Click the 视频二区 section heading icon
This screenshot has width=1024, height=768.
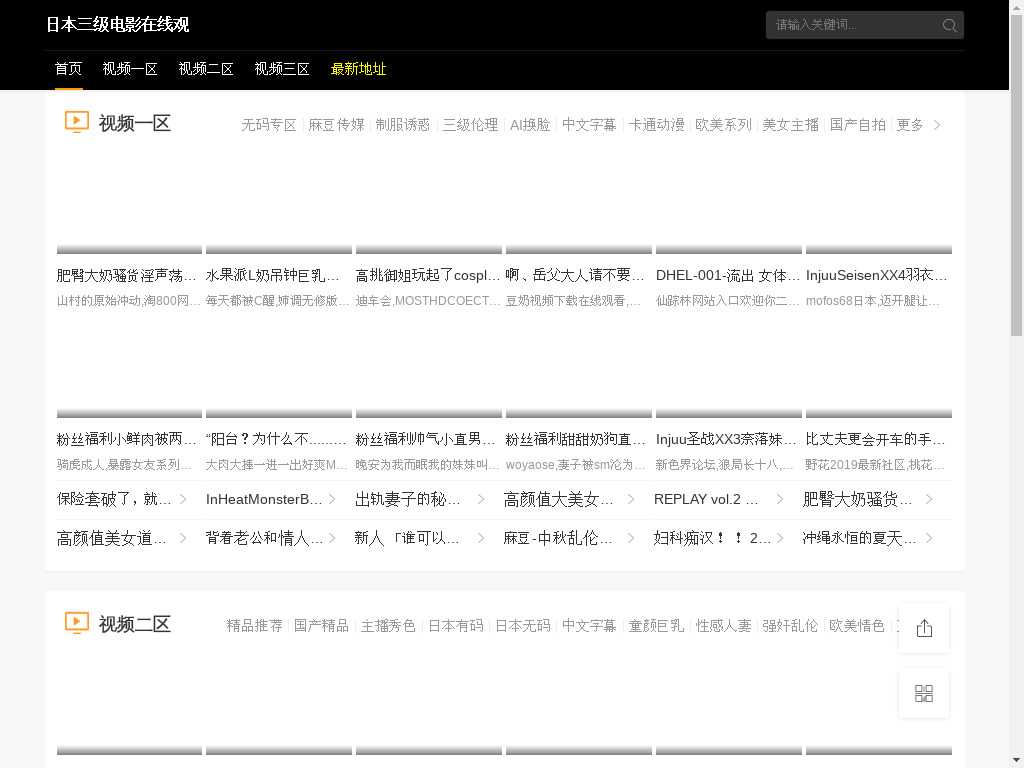77,623
